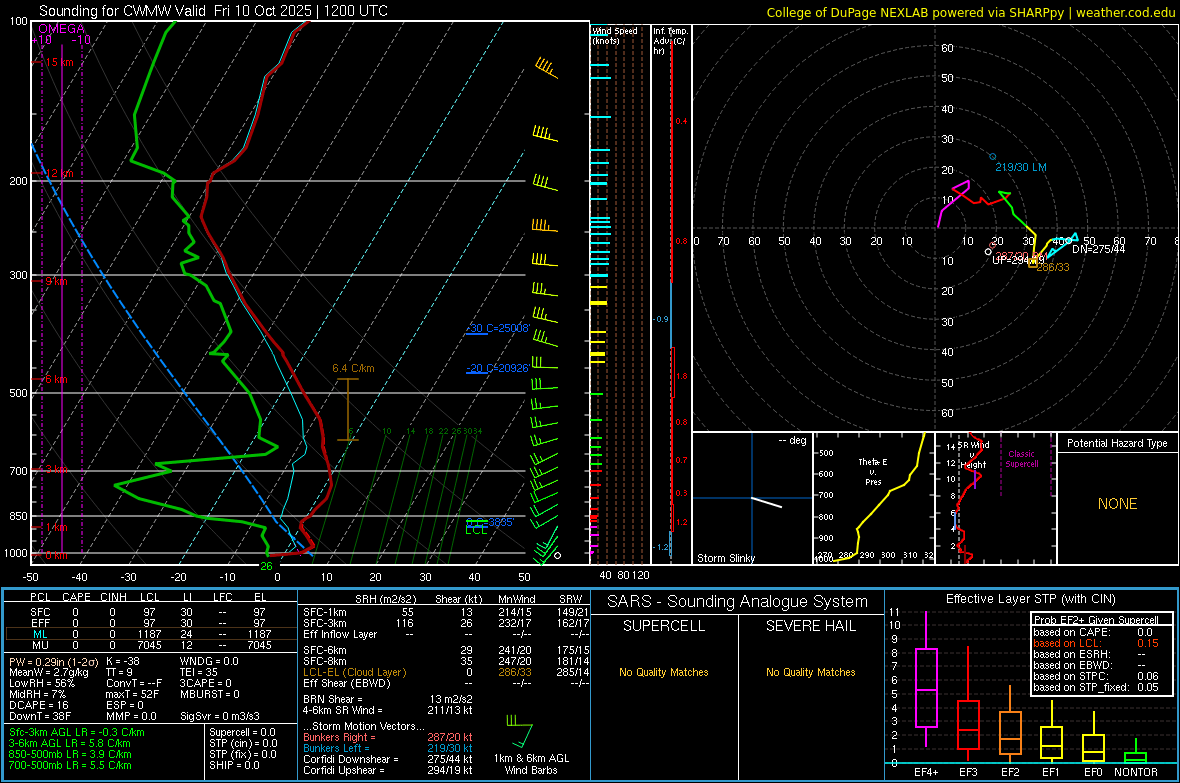Click the 'TEI = 35' value
The width and height of the screenshot is (1180, 783).
pos(199,672)
